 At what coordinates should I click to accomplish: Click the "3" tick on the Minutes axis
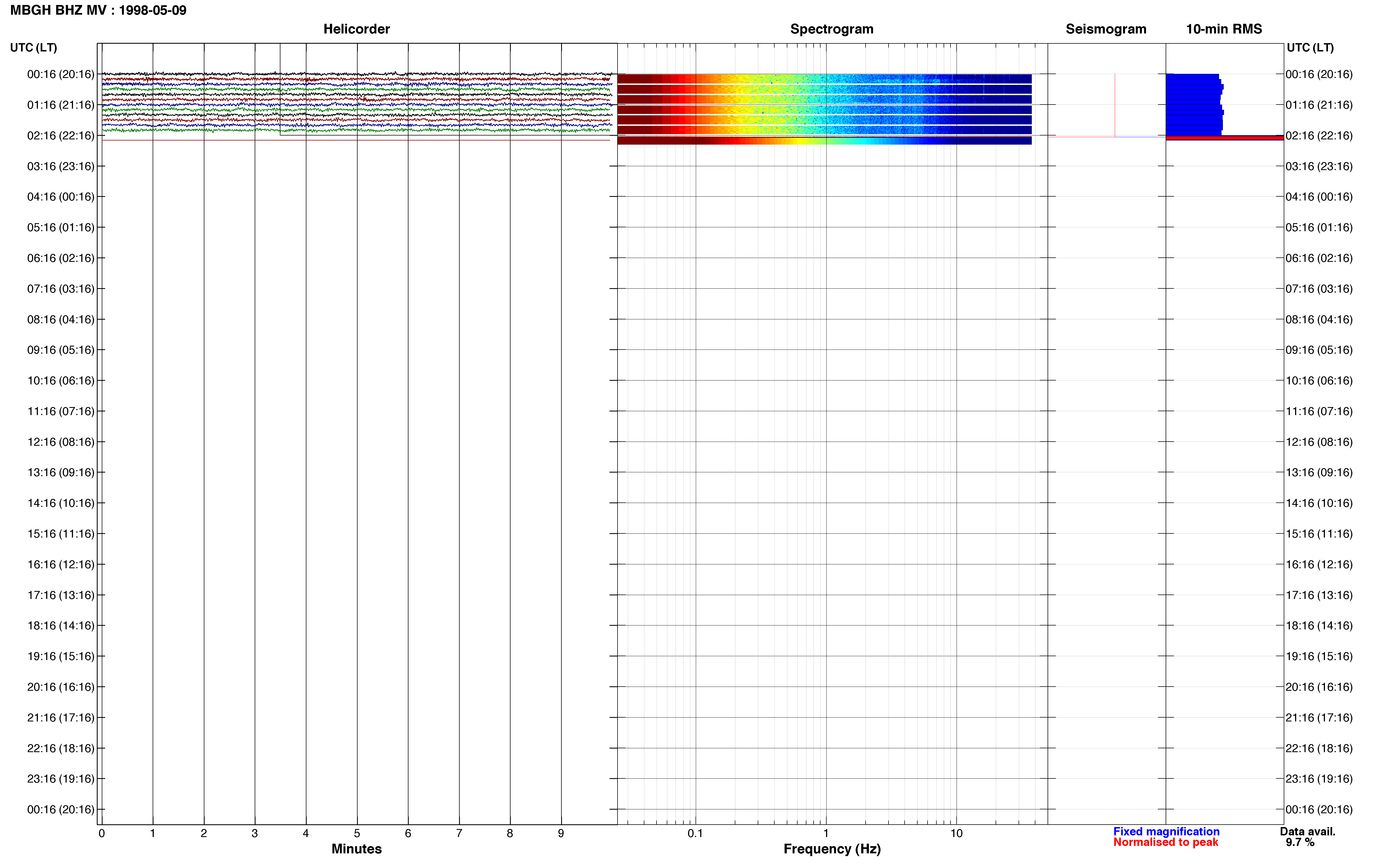click(x=255, y=833)
